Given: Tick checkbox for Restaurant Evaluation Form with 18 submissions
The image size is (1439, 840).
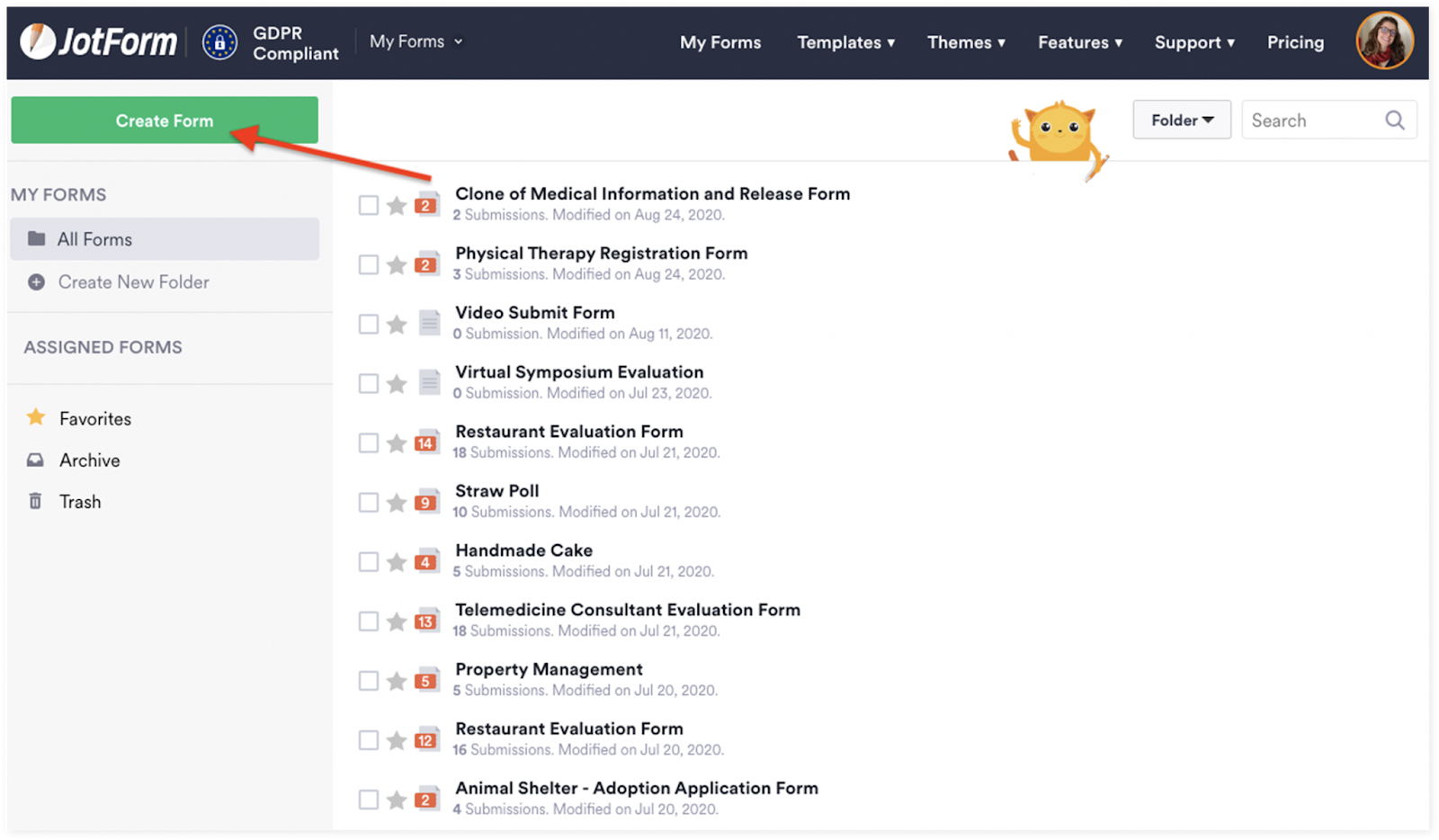Looking at the screenshot, I should [368, 442].
